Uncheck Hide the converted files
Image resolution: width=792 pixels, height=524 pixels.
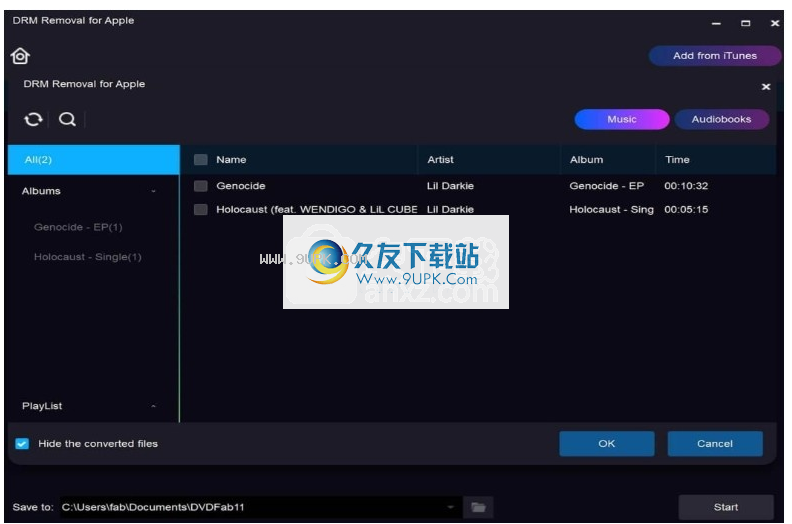pyautogui.click(x=22, y=444)
